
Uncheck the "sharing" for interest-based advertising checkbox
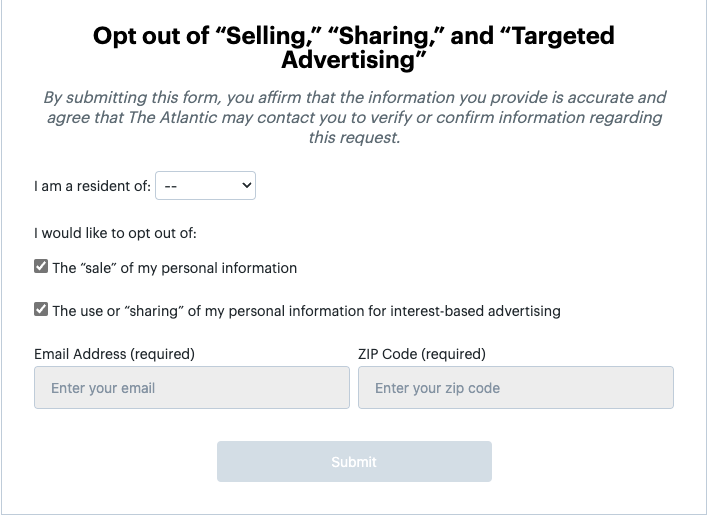point(41,310)
